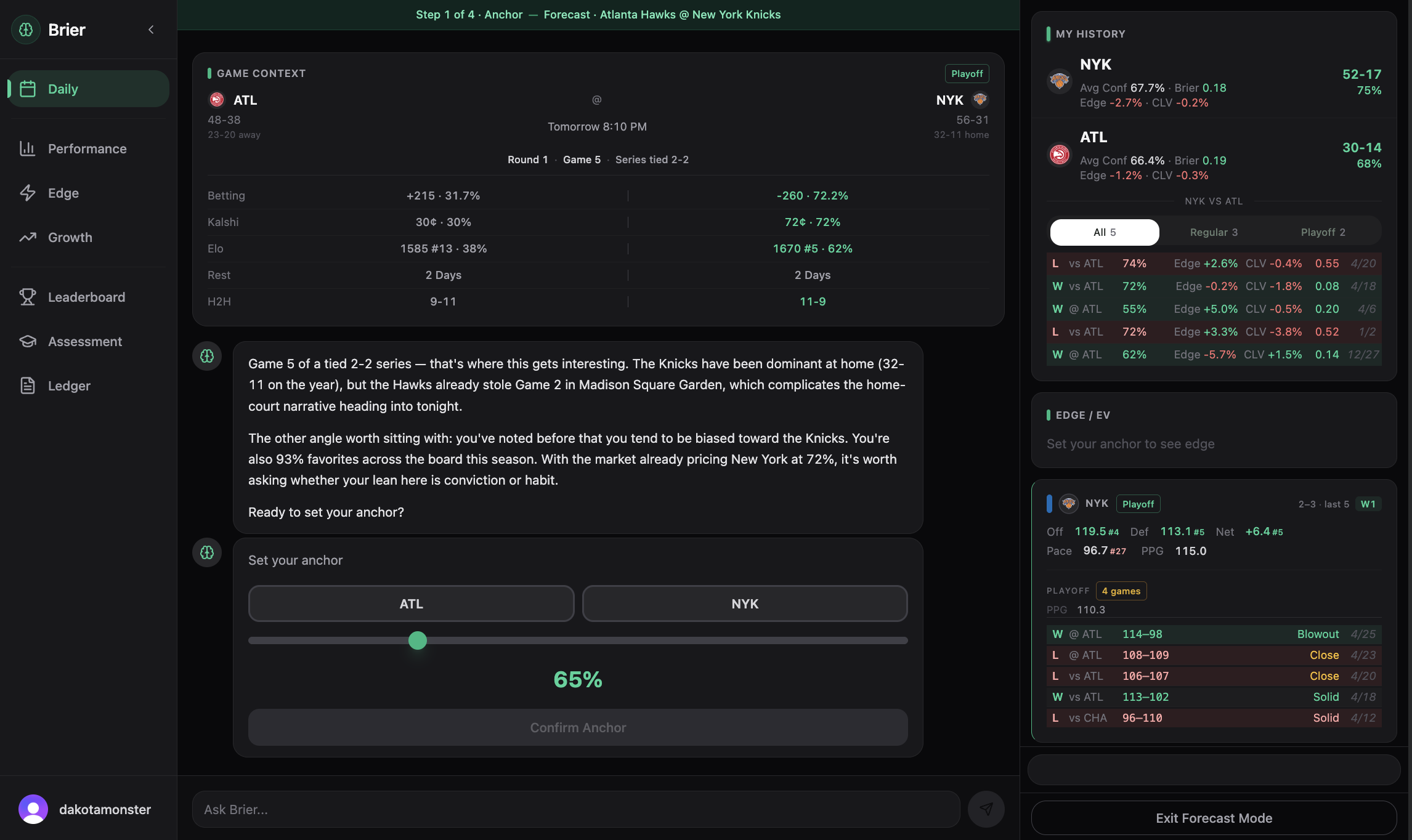Click the empty field above Exit Forecast Mode

click(x=1214, y=770)
